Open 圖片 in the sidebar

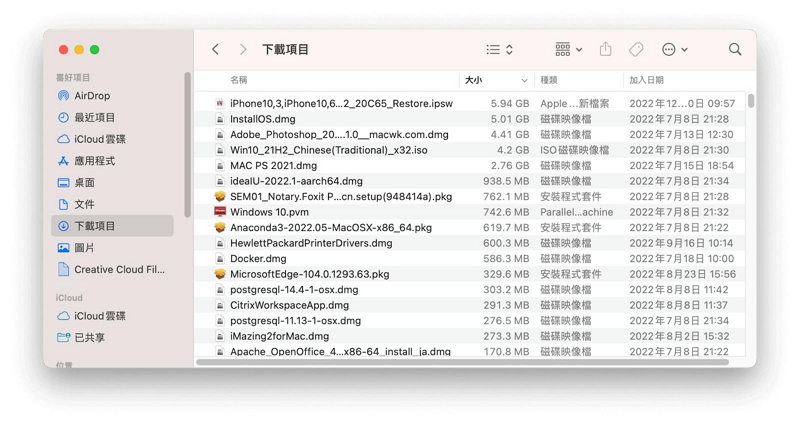[x=112, y=247]
